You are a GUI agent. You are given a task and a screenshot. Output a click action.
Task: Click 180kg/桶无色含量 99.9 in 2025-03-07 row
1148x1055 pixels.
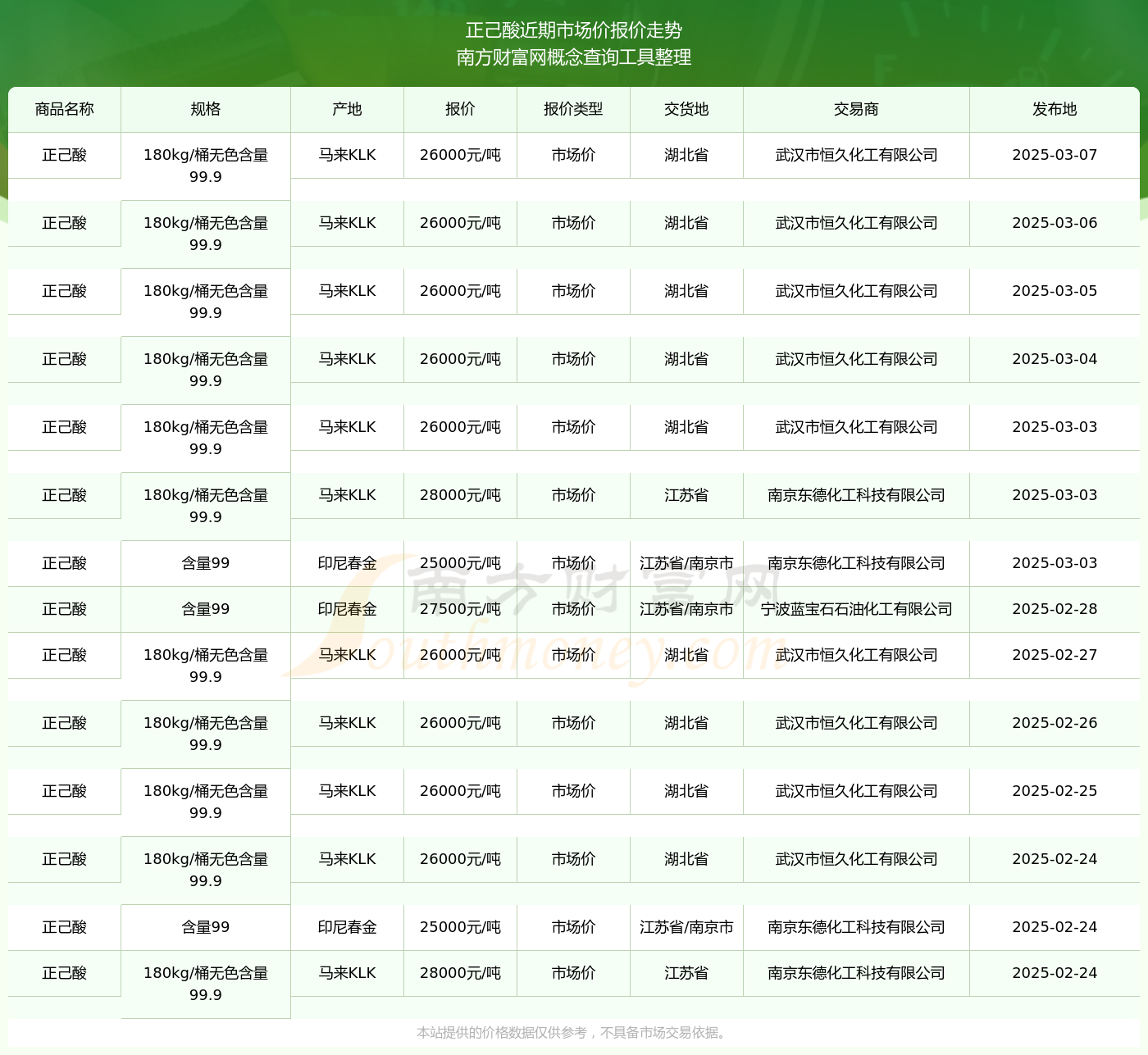click(206, 166)
